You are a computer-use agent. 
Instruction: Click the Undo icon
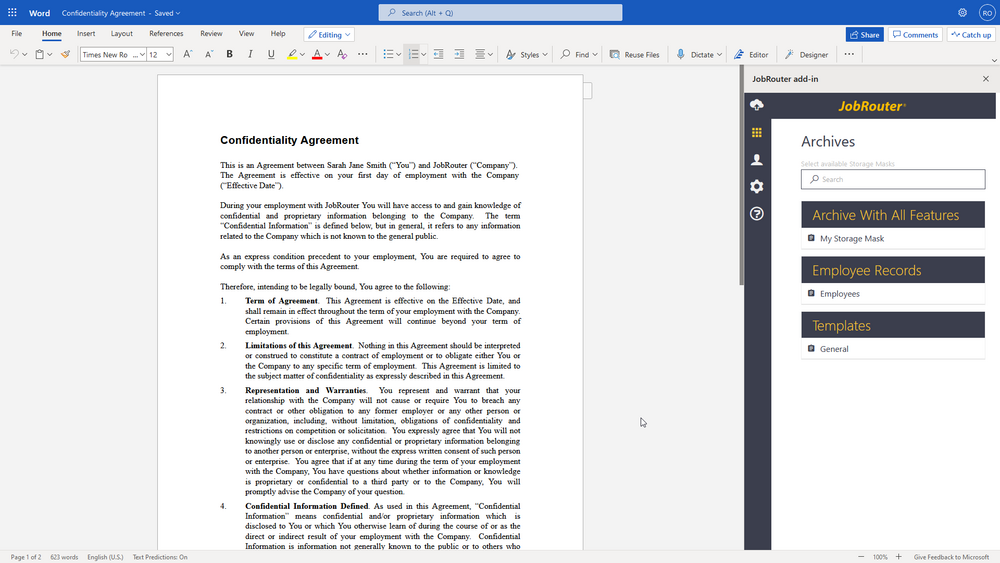tap(14, 54)
